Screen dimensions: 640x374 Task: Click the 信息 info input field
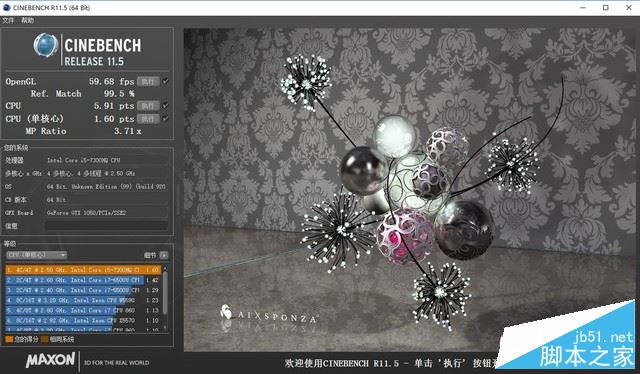(107, 226)
